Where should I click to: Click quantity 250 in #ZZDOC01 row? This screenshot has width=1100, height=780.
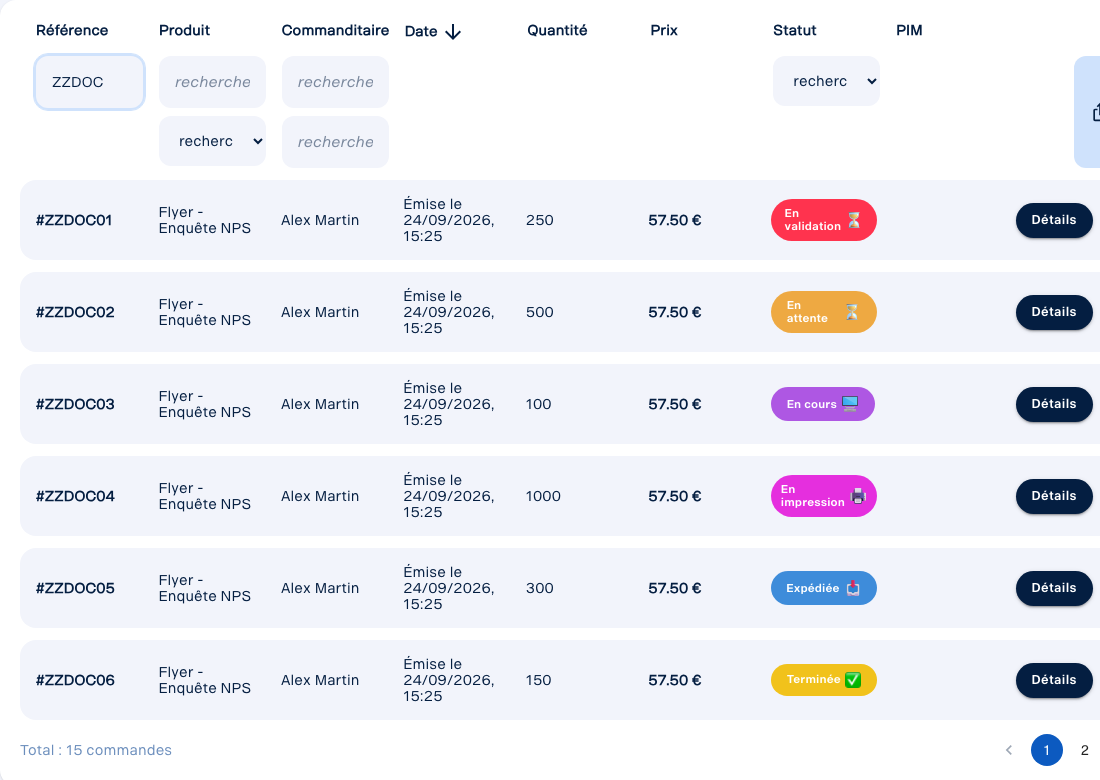coord(539,220)
